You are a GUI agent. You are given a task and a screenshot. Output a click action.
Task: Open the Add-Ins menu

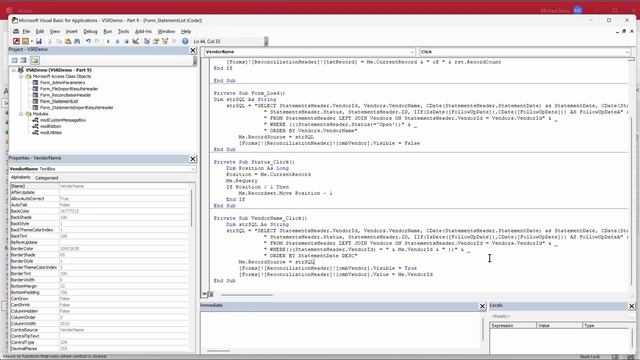tap(143, 31)
